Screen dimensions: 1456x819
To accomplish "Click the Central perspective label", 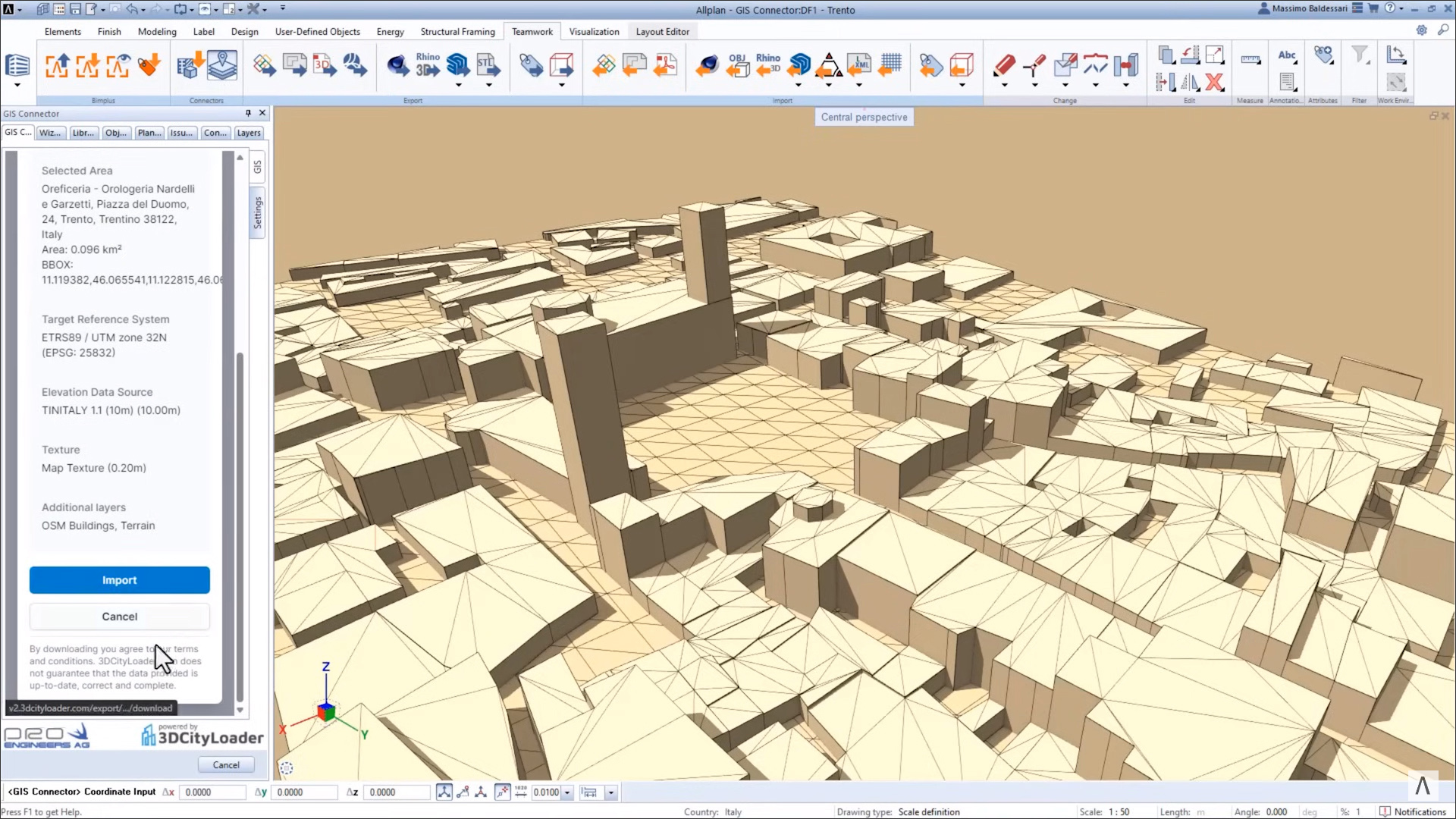I will pyautogui.click(x=864, y=117).
